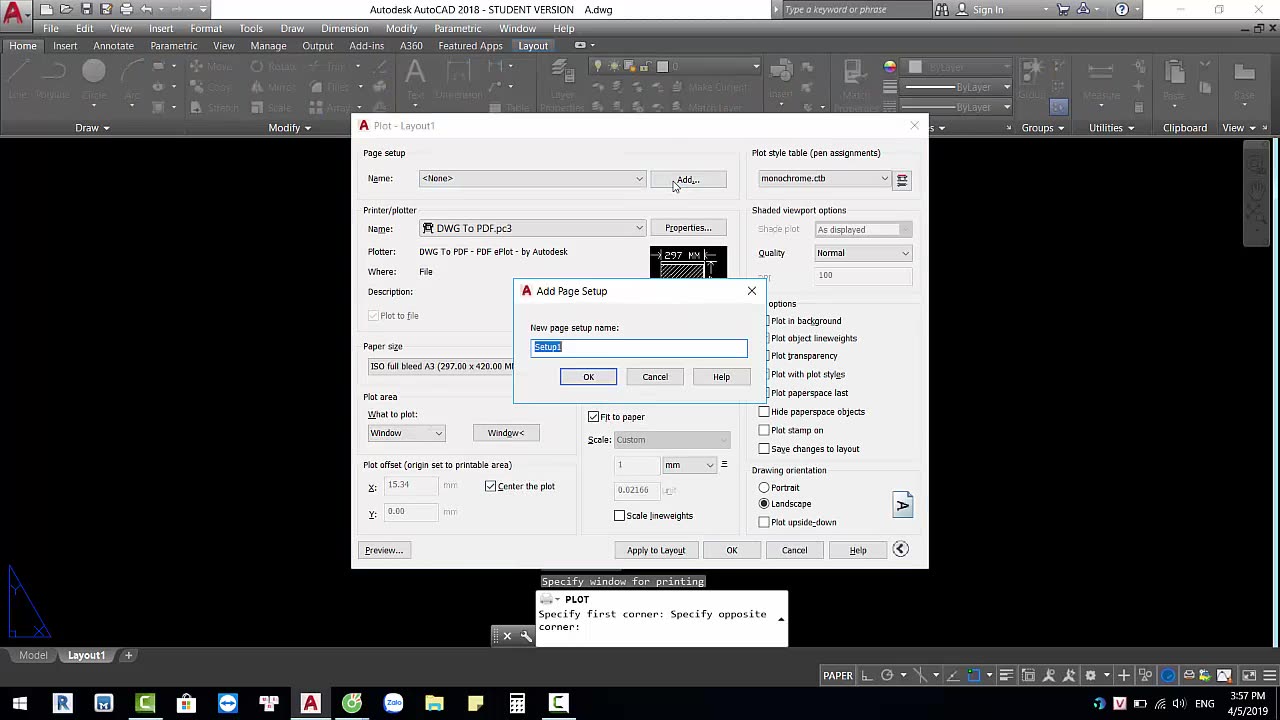Click the Preview... button in Plot dialog
1280x720 pixels.
click(x=384, y=550)
